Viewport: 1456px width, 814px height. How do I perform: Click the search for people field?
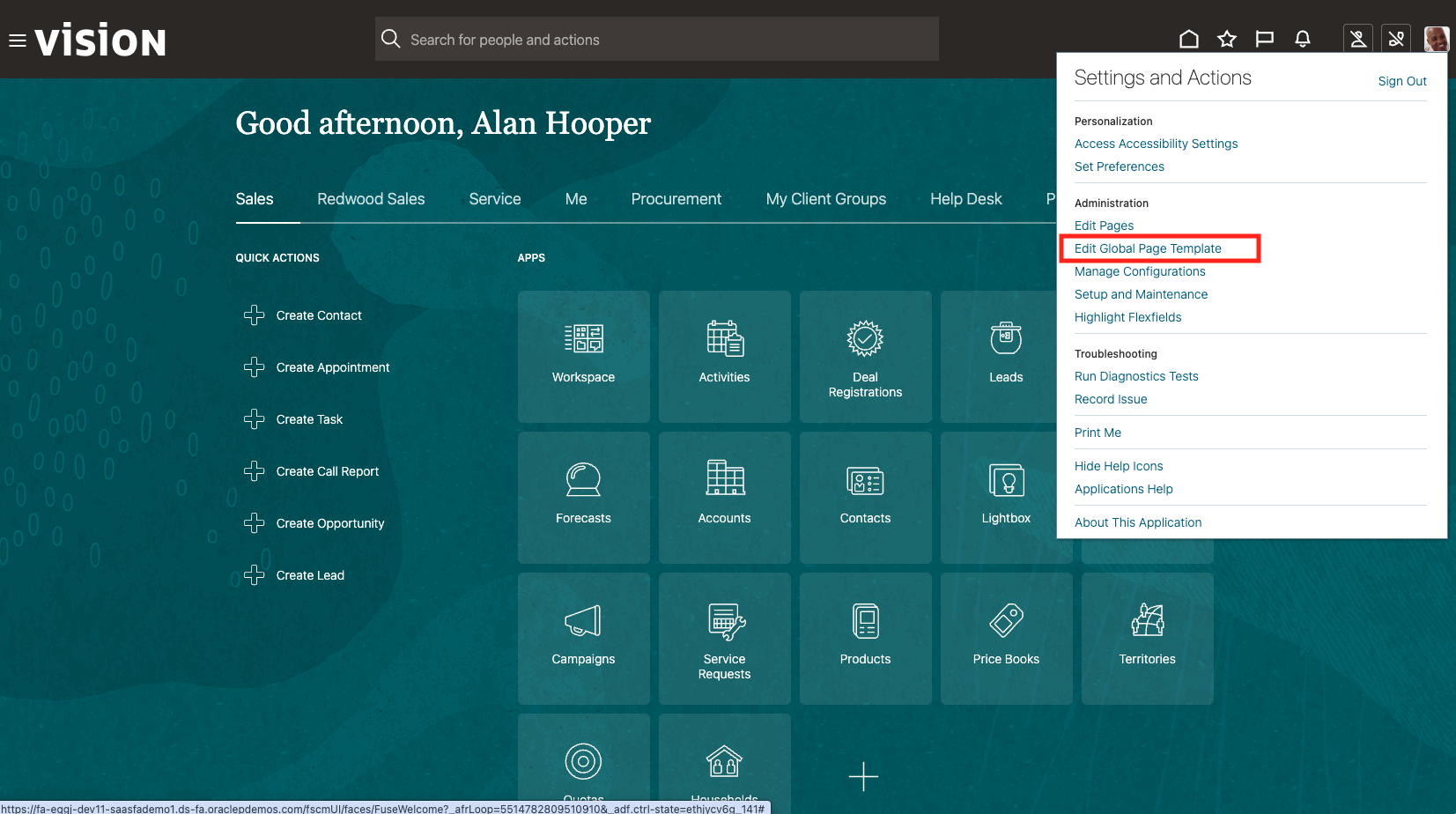656,39
